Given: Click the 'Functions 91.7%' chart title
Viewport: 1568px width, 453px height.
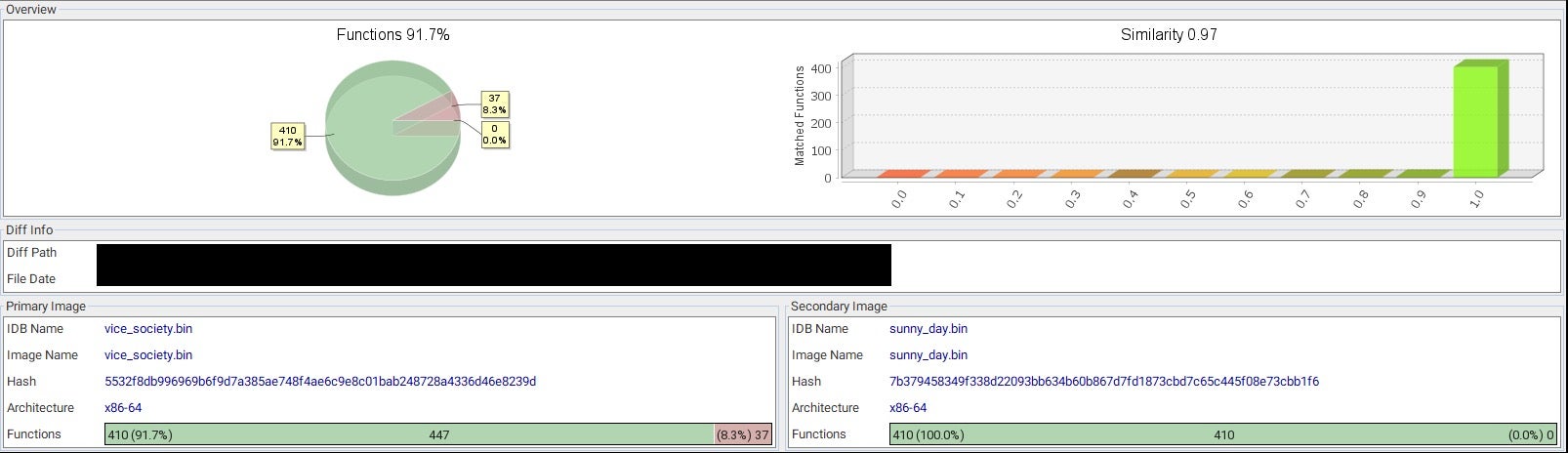Looking at the screenshot, I should (x=392, y=34).
